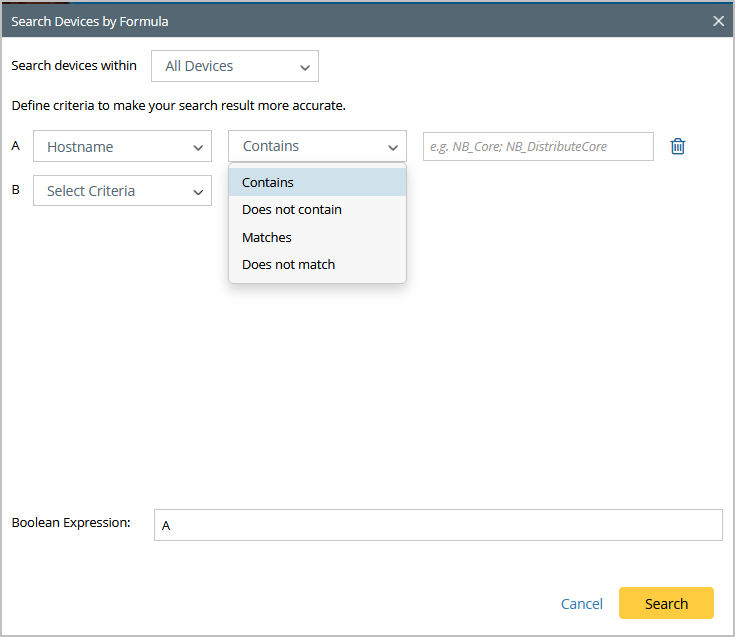This screenshot has height=637, width=735.
Task: Click into the Boolean Expression text box
Action: coord(437,525)
